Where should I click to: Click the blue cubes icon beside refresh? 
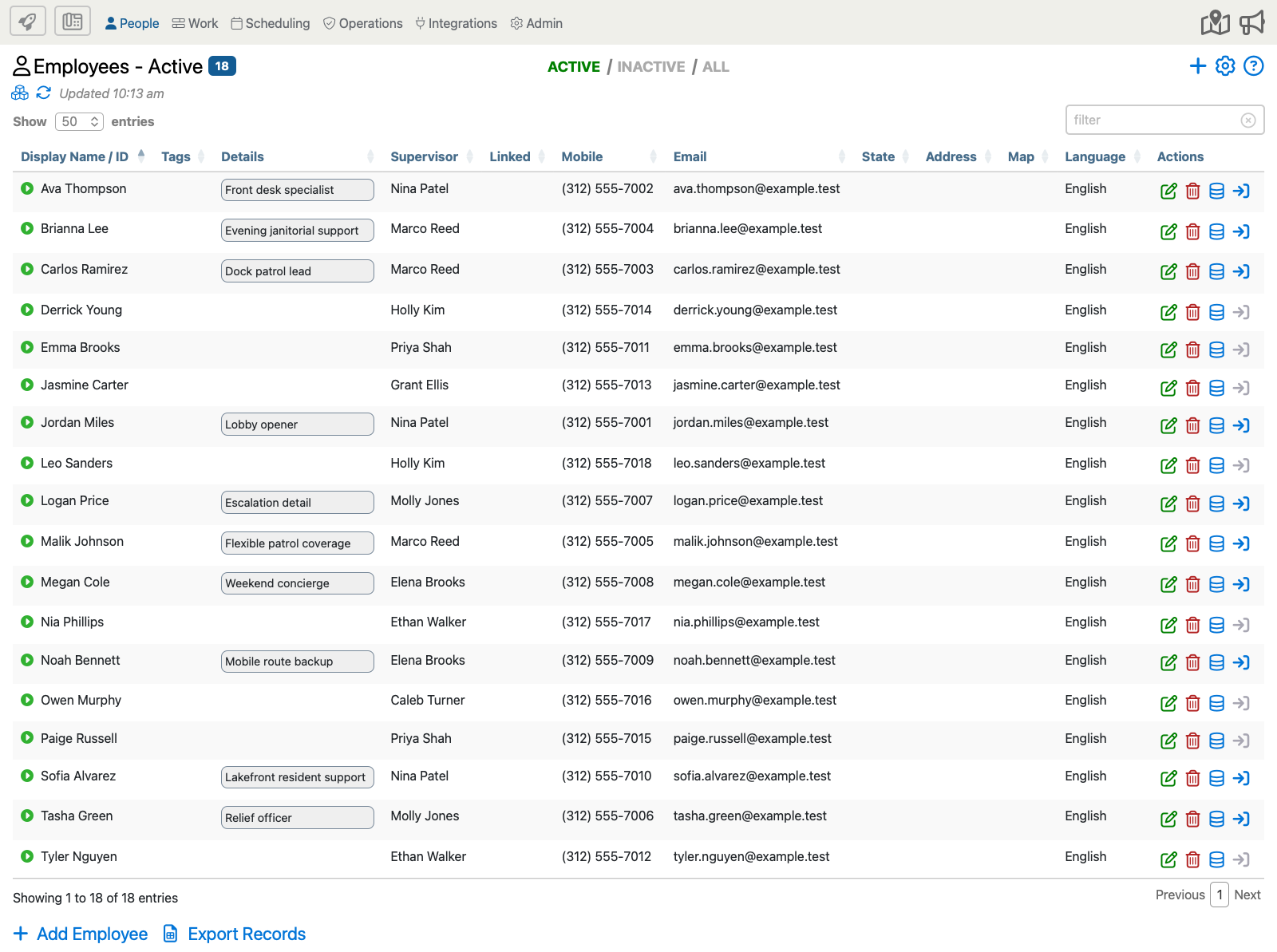[20, 93]
